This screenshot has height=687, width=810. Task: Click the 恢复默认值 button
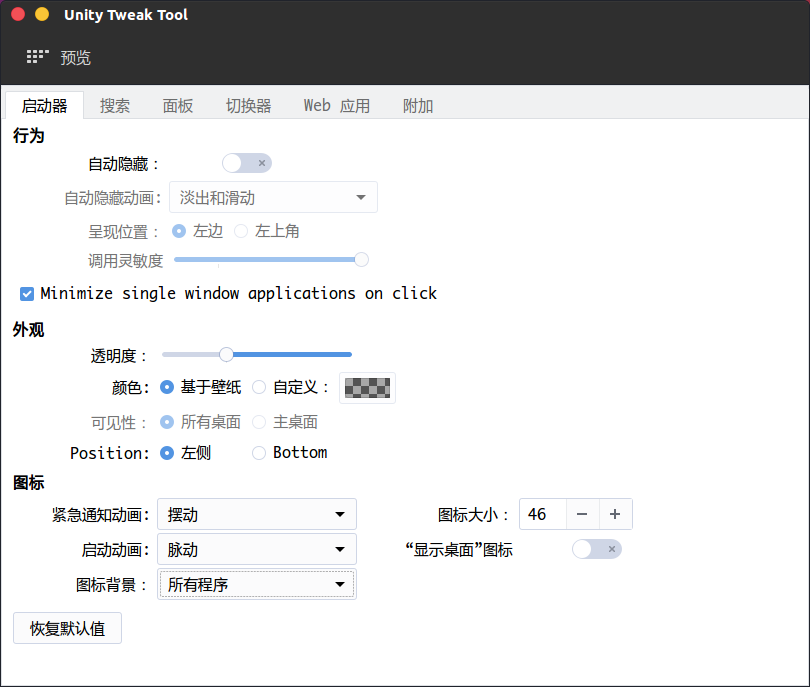(x=67, y=629)
